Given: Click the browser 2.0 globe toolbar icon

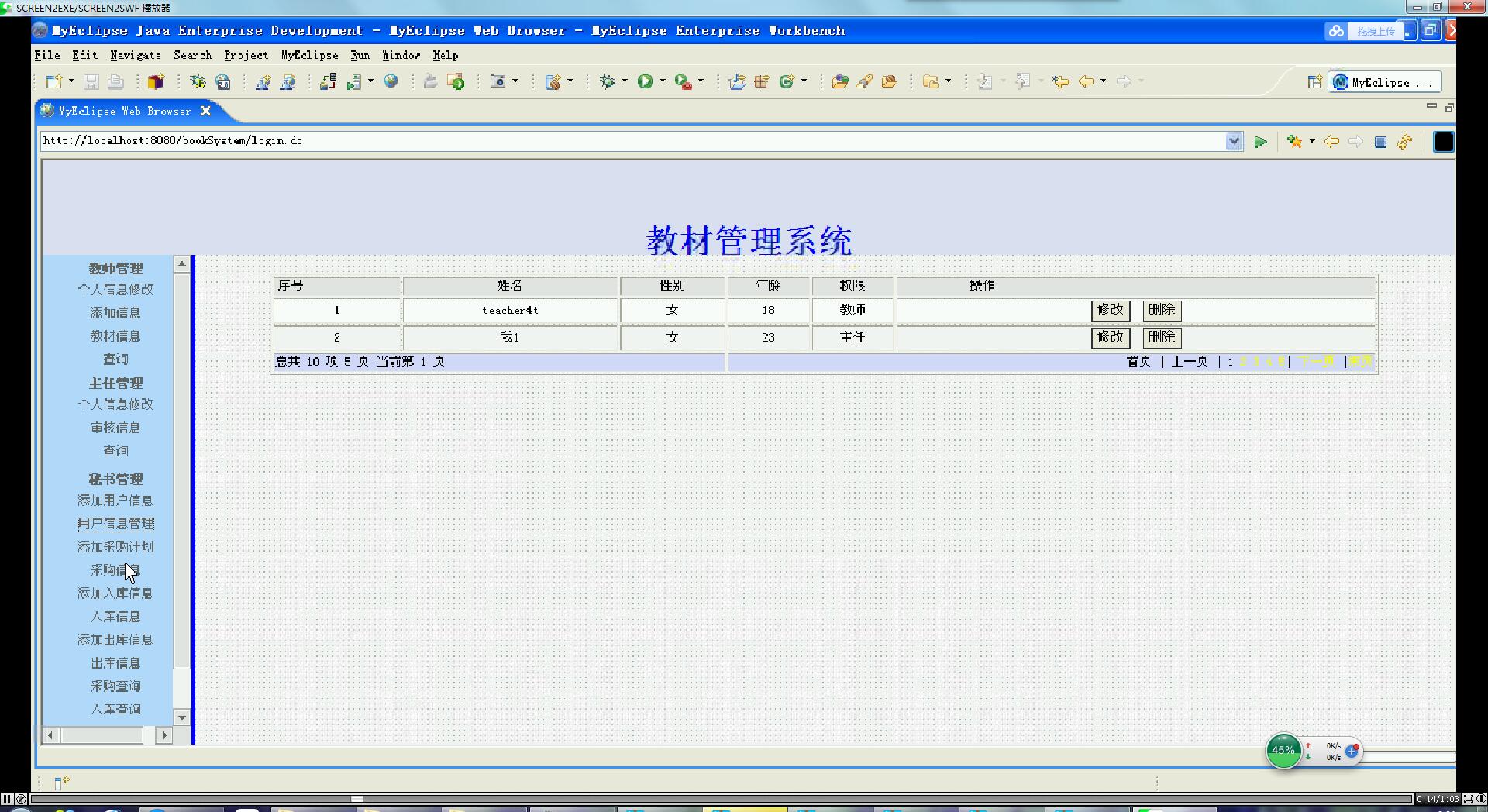Looking at the screenshot, I should 223,81.
